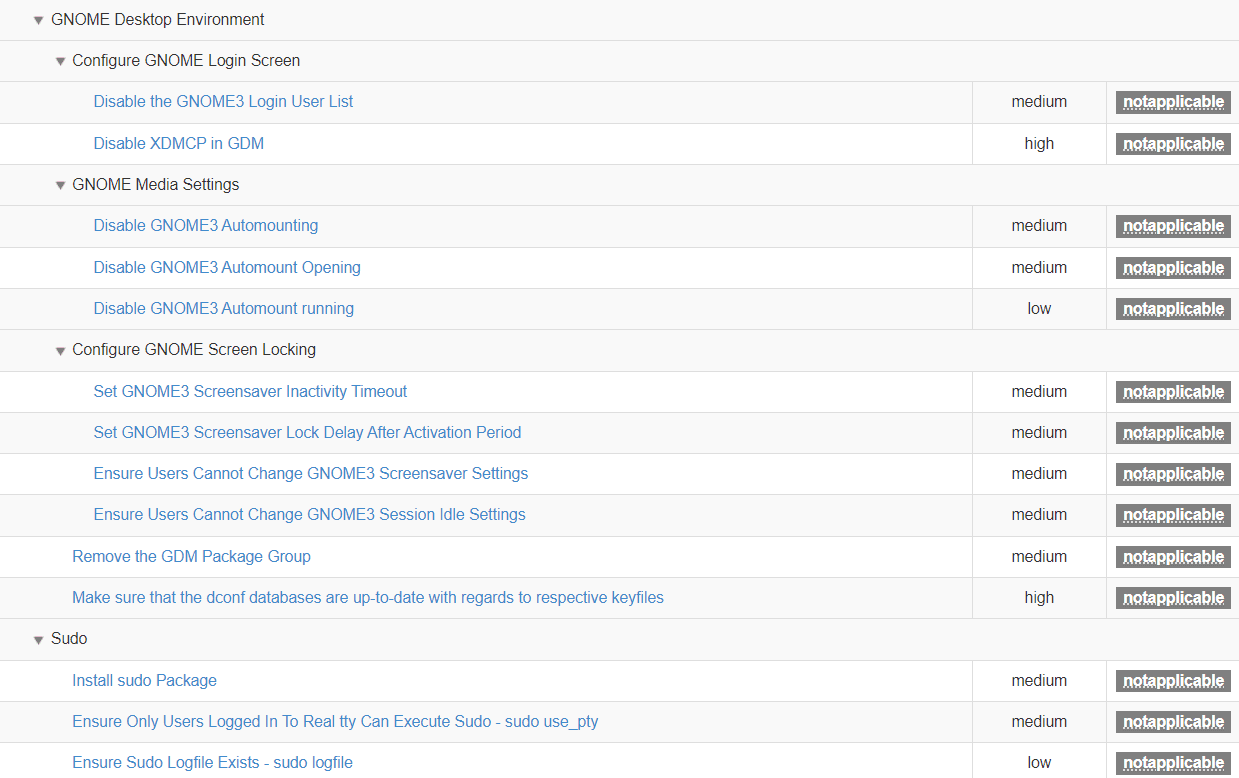
Task: Select low severity cell for Sudo Logfile
Action: tap(1039, 763)
